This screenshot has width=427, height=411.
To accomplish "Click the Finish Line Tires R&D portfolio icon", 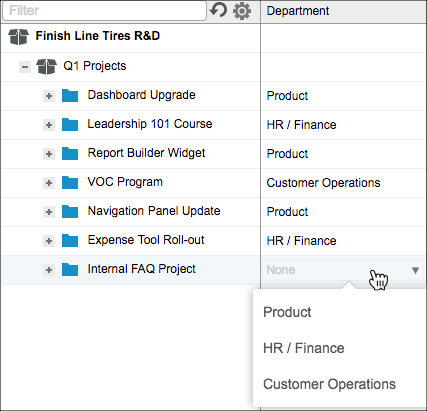I will coord(19,36).
